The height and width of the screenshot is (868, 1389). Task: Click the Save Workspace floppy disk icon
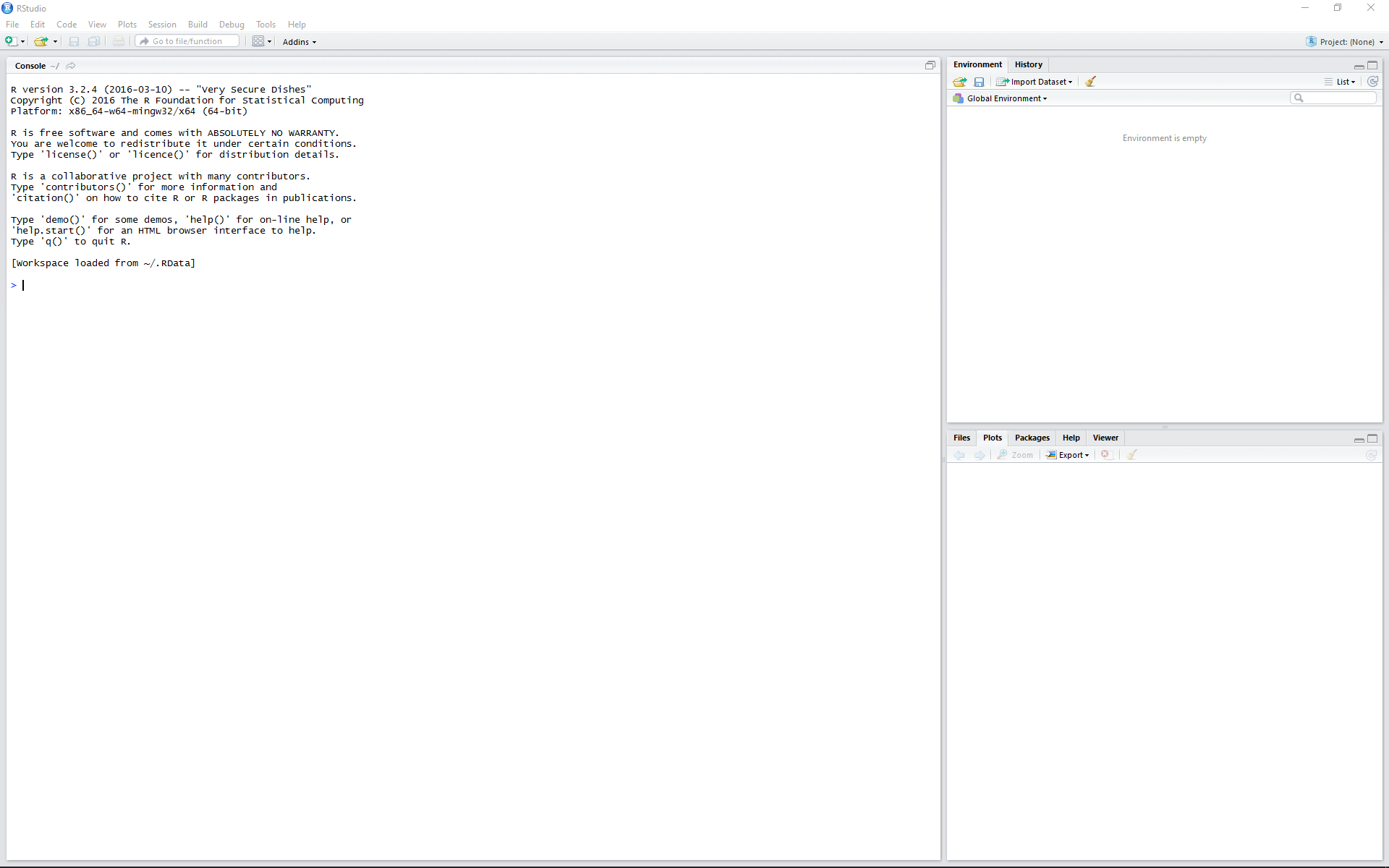979,82
